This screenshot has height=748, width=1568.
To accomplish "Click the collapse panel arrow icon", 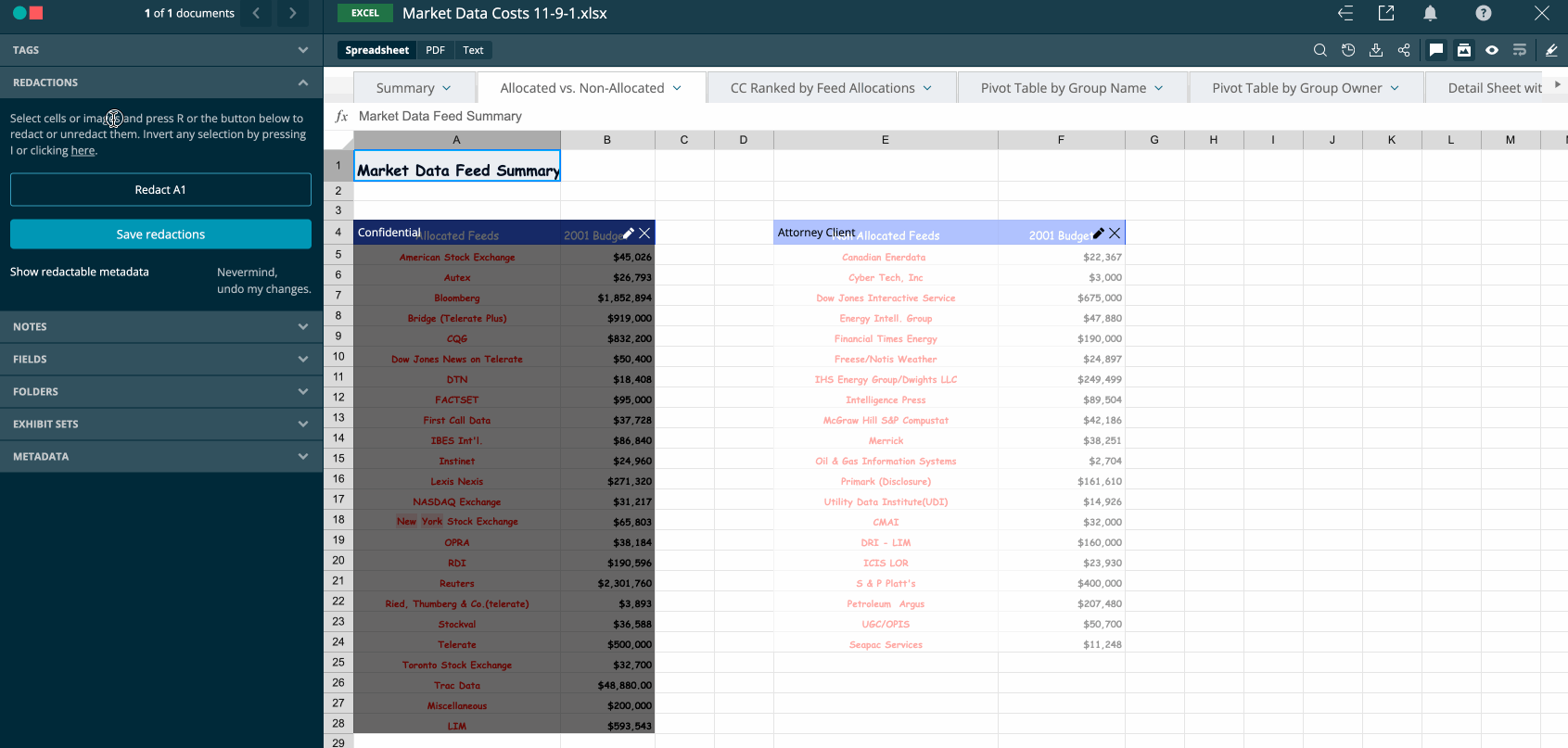I will [1345, 13].
